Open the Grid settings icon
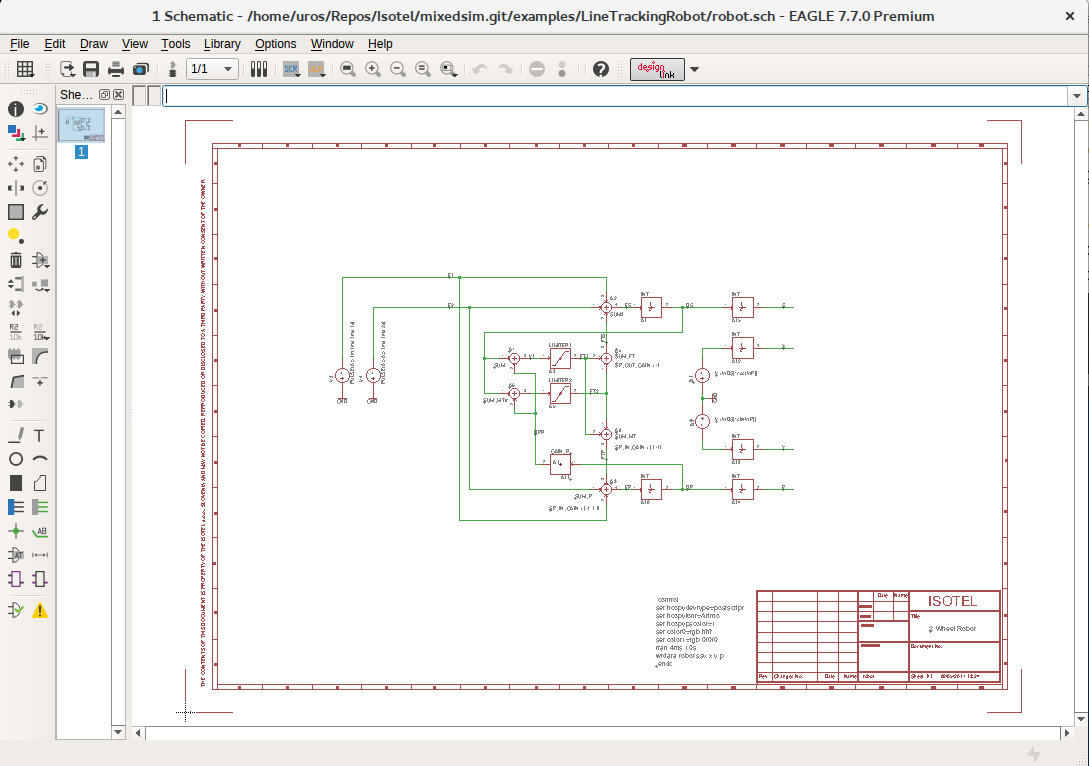The height and width of the screenshot is (766, 1089). pos(25,69)
